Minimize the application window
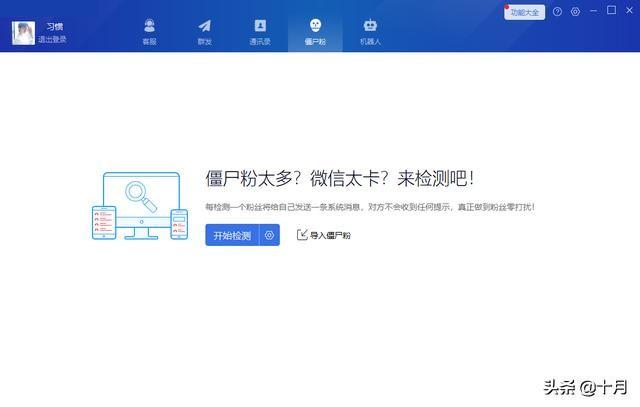Screen dimensions: 640x407 click(593, 11)
